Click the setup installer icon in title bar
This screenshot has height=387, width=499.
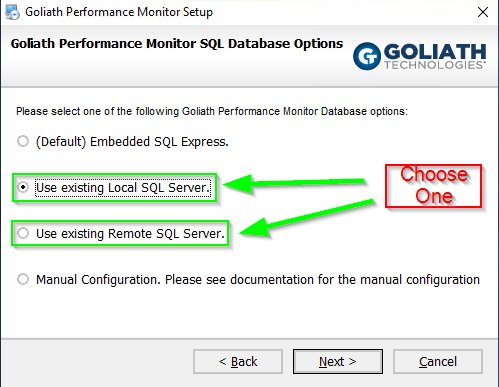13,12
